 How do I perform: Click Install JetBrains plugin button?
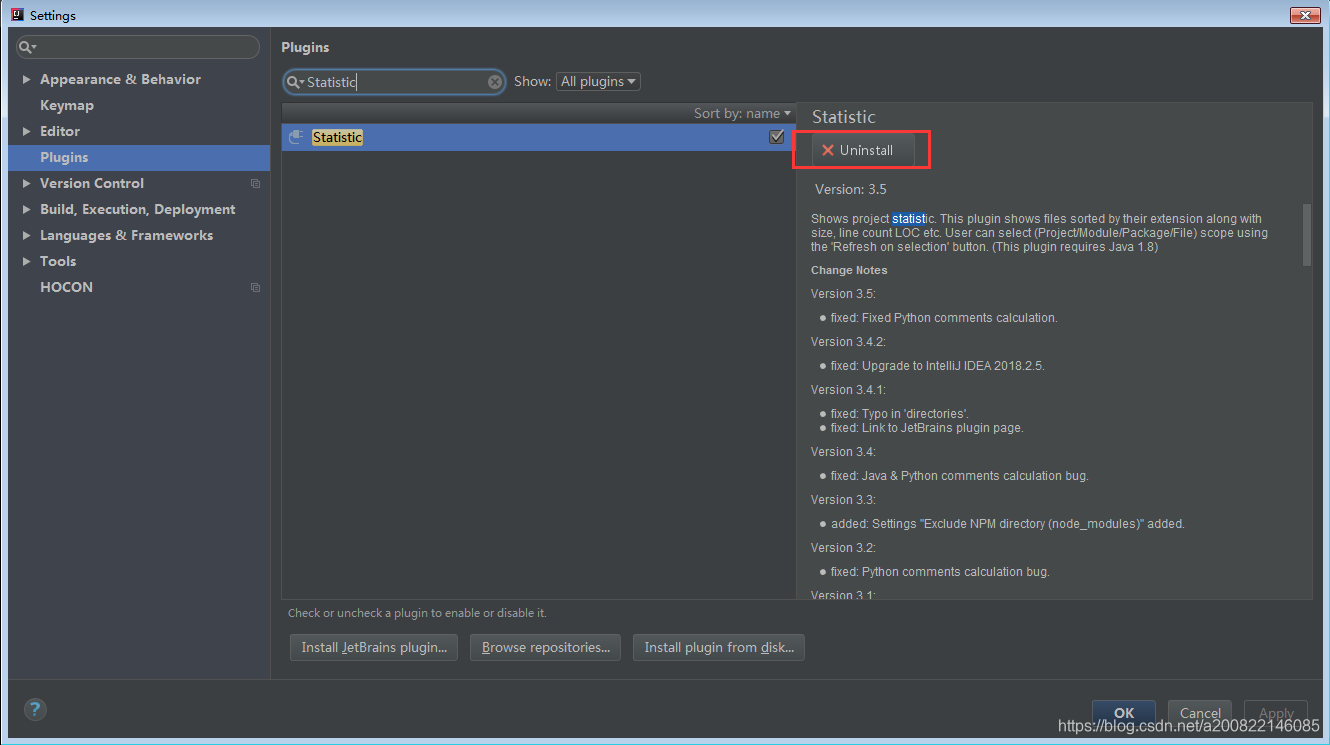[x=374, y=647]
